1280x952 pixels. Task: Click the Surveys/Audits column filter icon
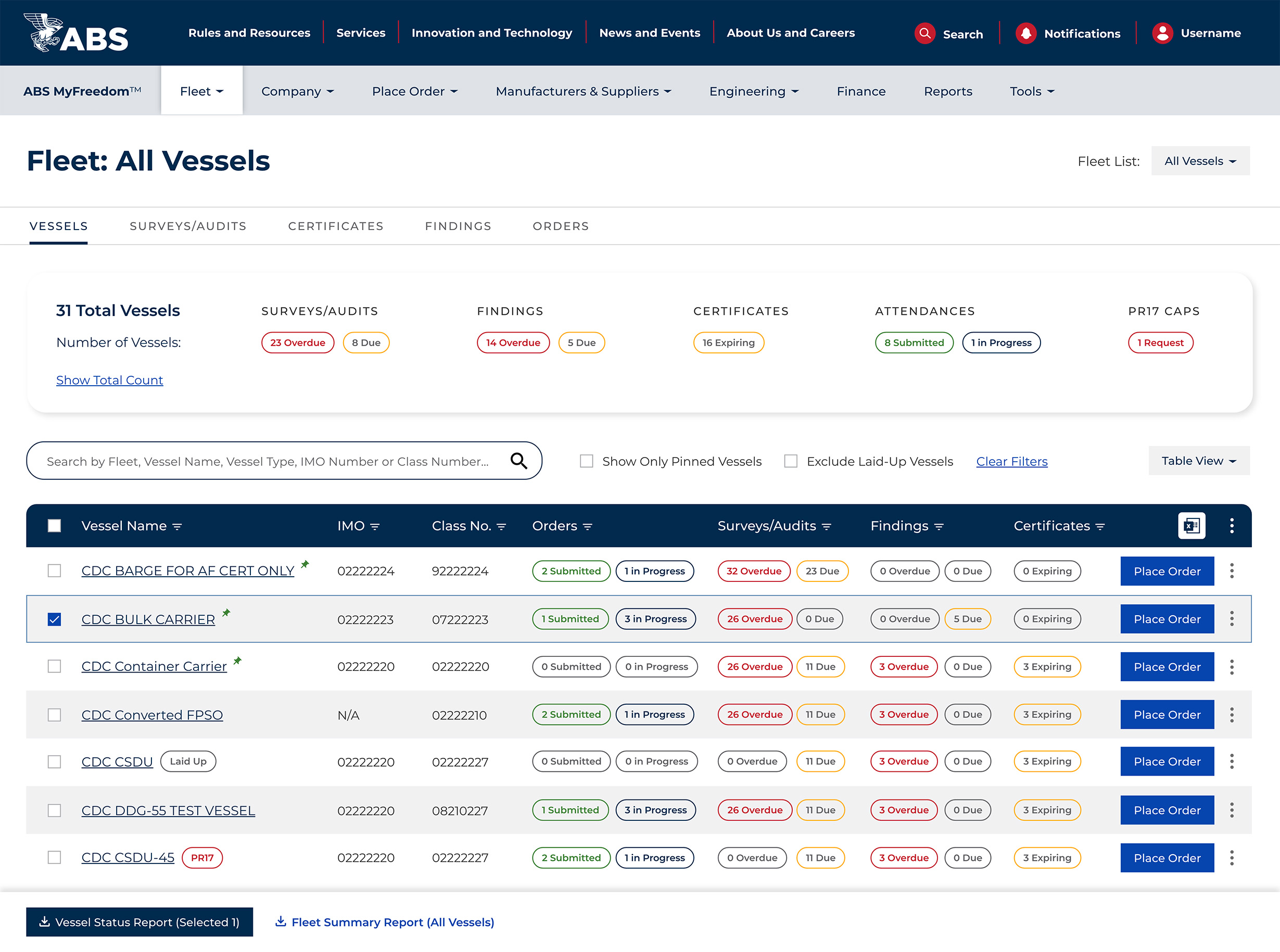click(x=827, y=527)
